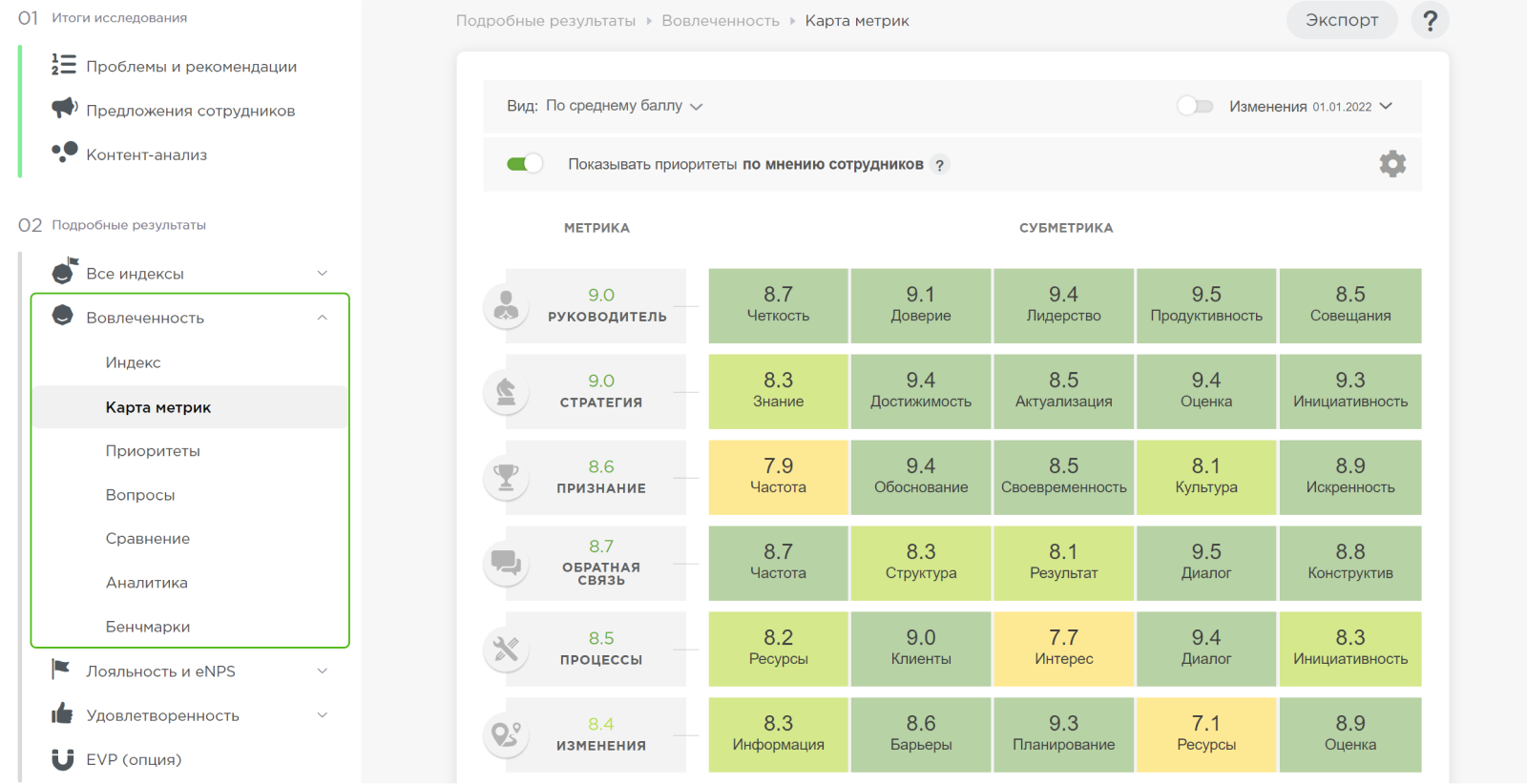Viewport: 1527px width, 784px height.
Task: Open settings with the gear icon
Action: [1392, 164]
